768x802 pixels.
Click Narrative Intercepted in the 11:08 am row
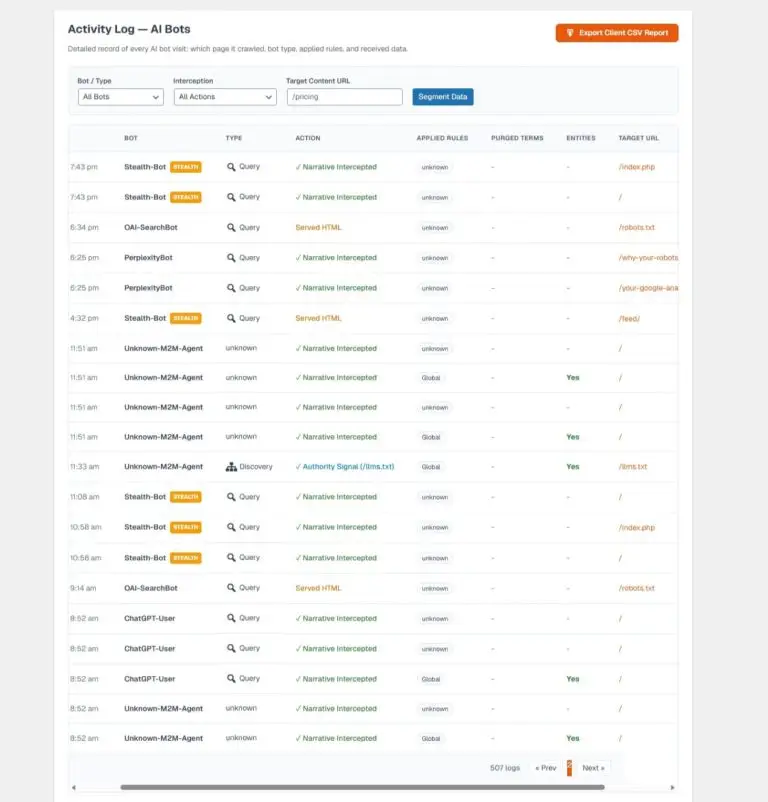click(340, 497)
